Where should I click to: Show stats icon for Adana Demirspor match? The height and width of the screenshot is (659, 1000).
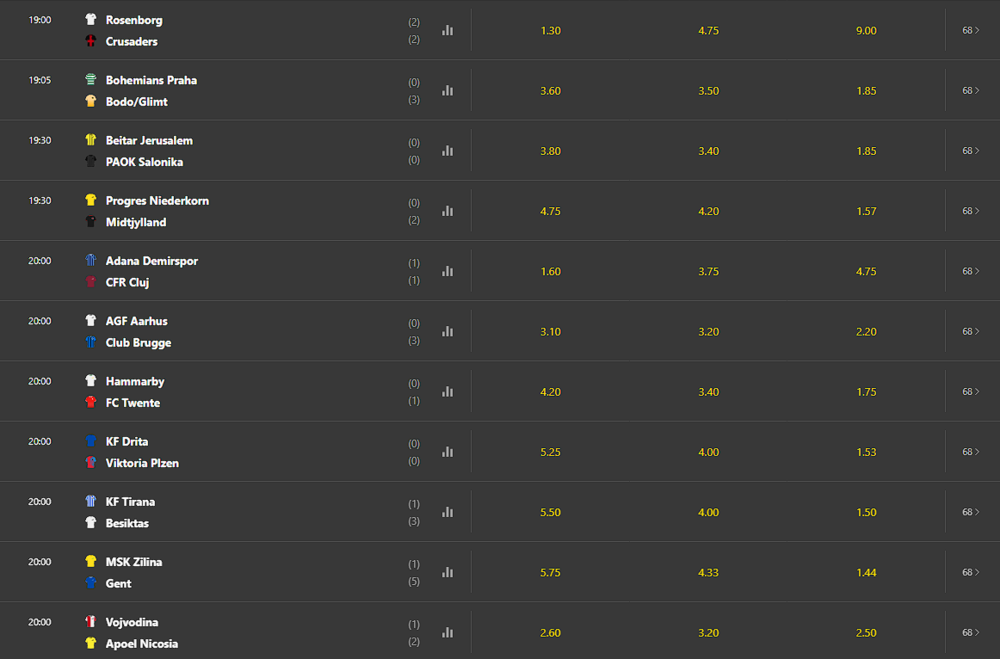(448, 271)
